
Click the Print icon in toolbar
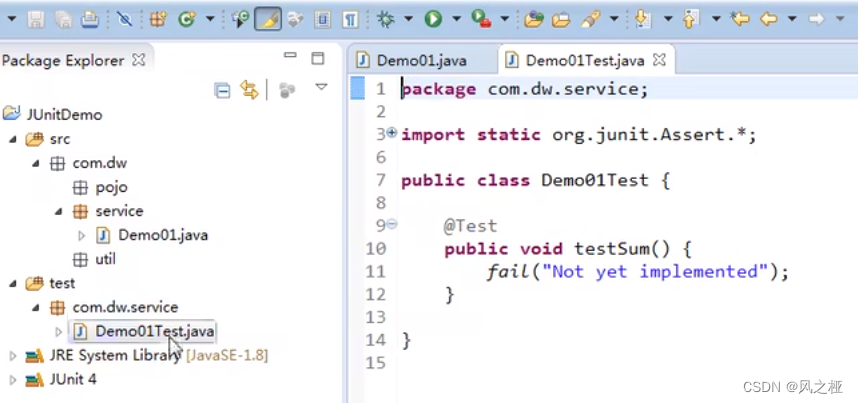tap(90, 20)
